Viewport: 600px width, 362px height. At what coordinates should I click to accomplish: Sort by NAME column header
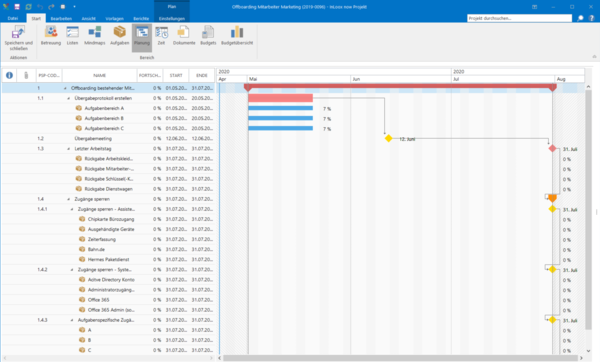click(x=99, y=75)
